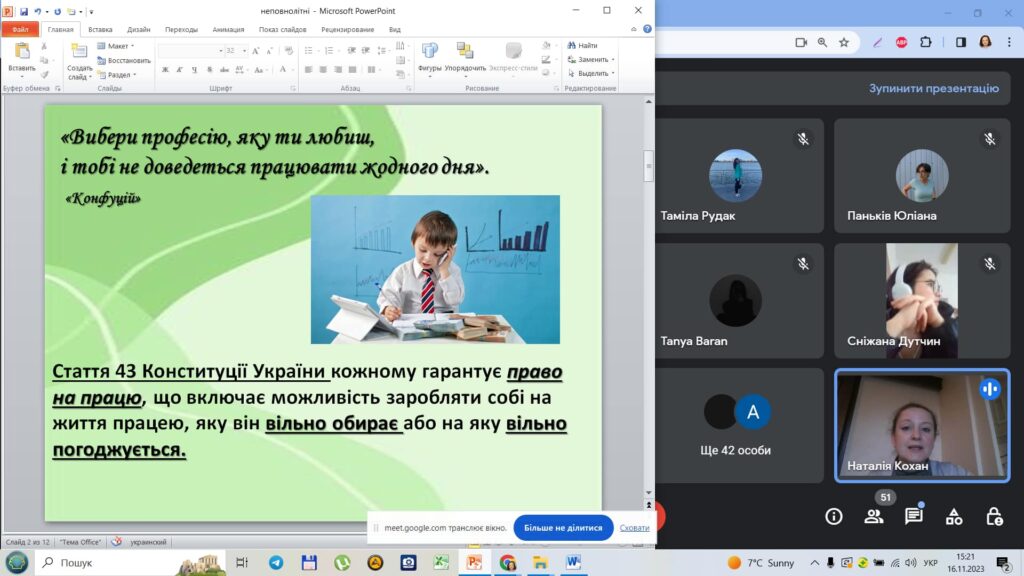The image size is (1024, 576).
Task: Open the font size combo box
Action: point(235,50)
